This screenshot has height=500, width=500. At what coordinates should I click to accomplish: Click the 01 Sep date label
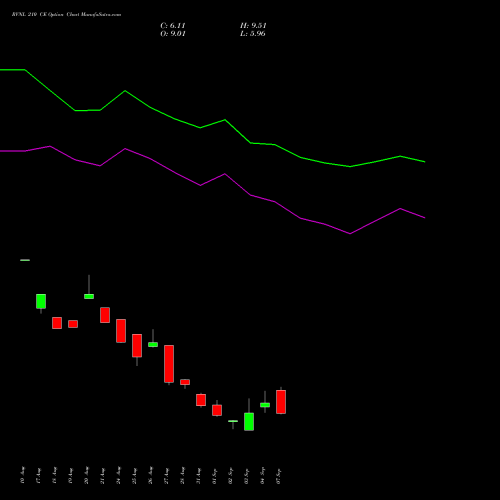[x=215, y=476]
